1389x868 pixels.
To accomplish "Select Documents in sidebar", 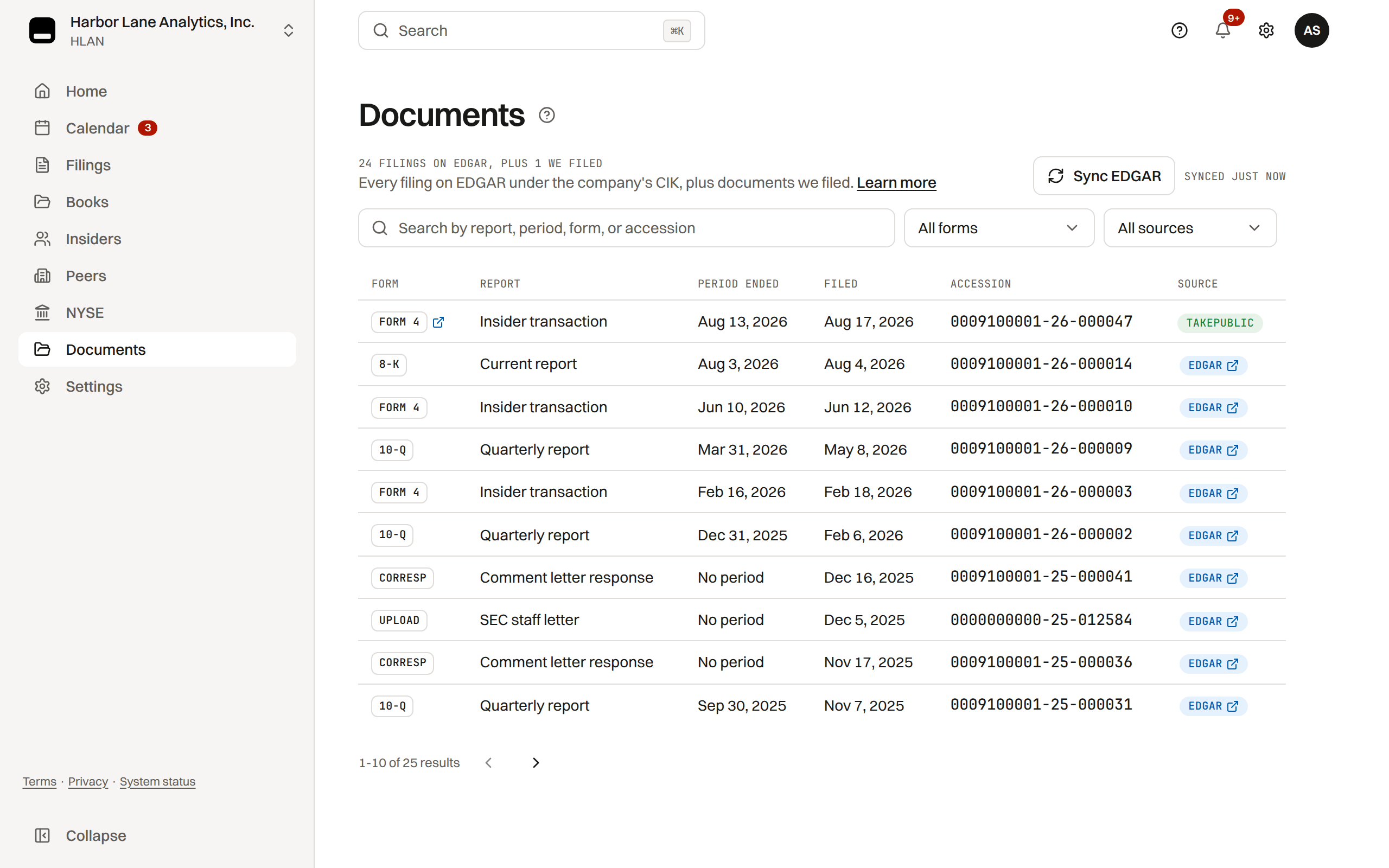I will tap(157, 349).
